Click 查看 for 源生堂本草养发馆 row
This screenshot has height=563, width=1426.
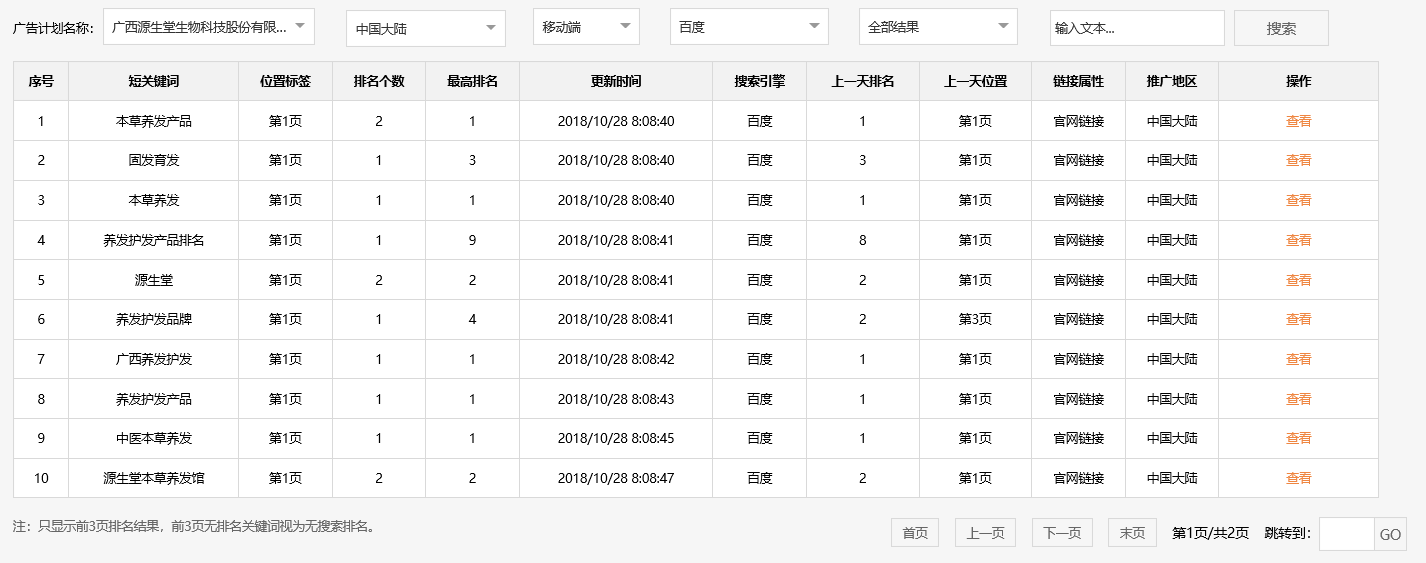1298,478
